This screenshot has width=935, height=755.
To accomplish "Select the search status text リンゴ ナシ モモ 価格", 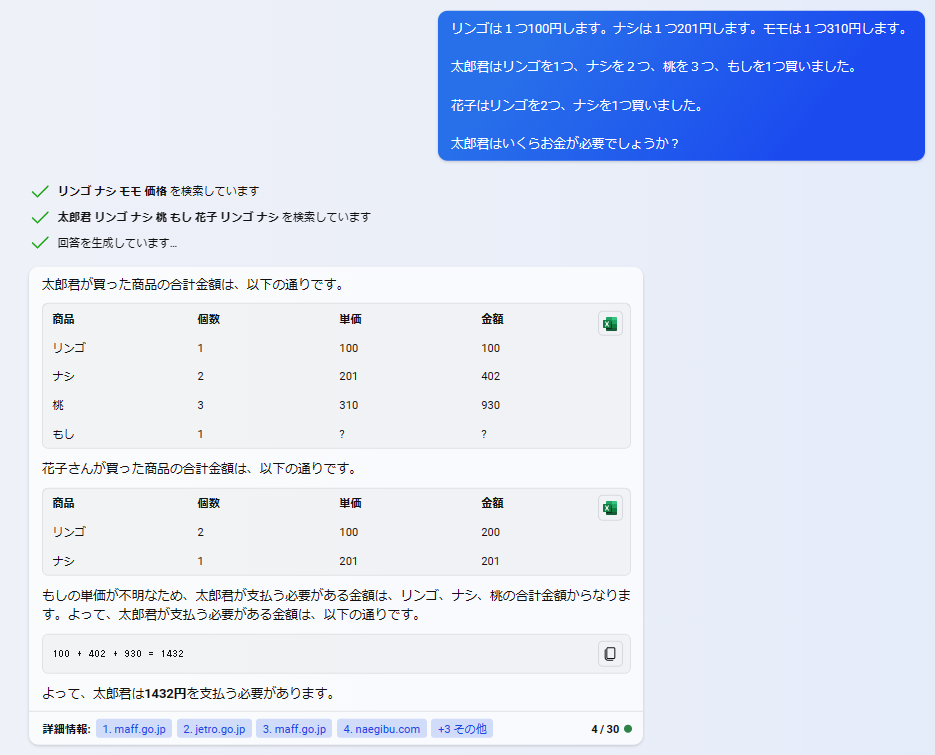I will point(112,191).
